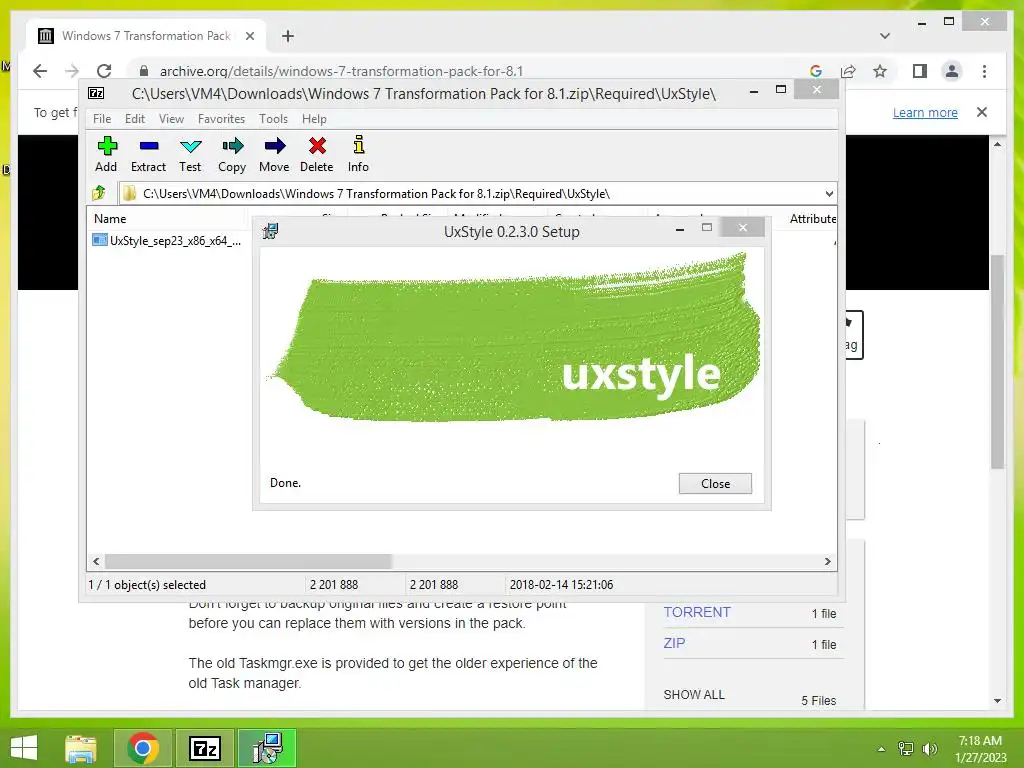1024x768 pixels.
Task: Click the Learn more link
Action: click(x=925, y=112)
